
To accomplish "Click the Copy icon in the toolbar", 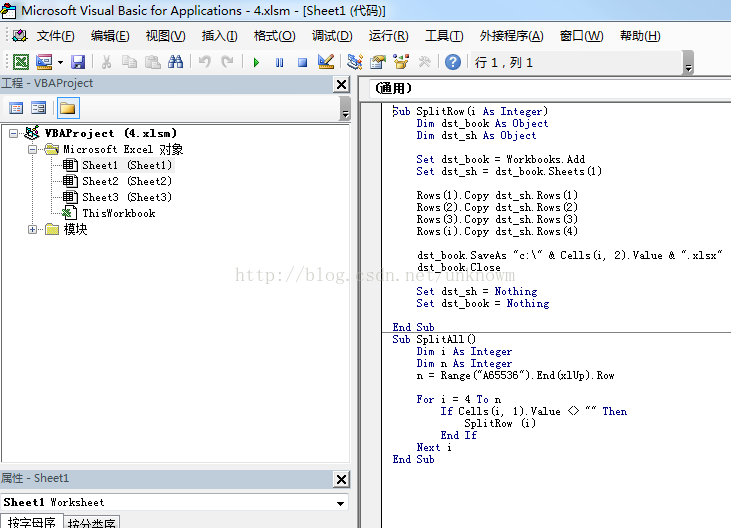I will 129,62.
